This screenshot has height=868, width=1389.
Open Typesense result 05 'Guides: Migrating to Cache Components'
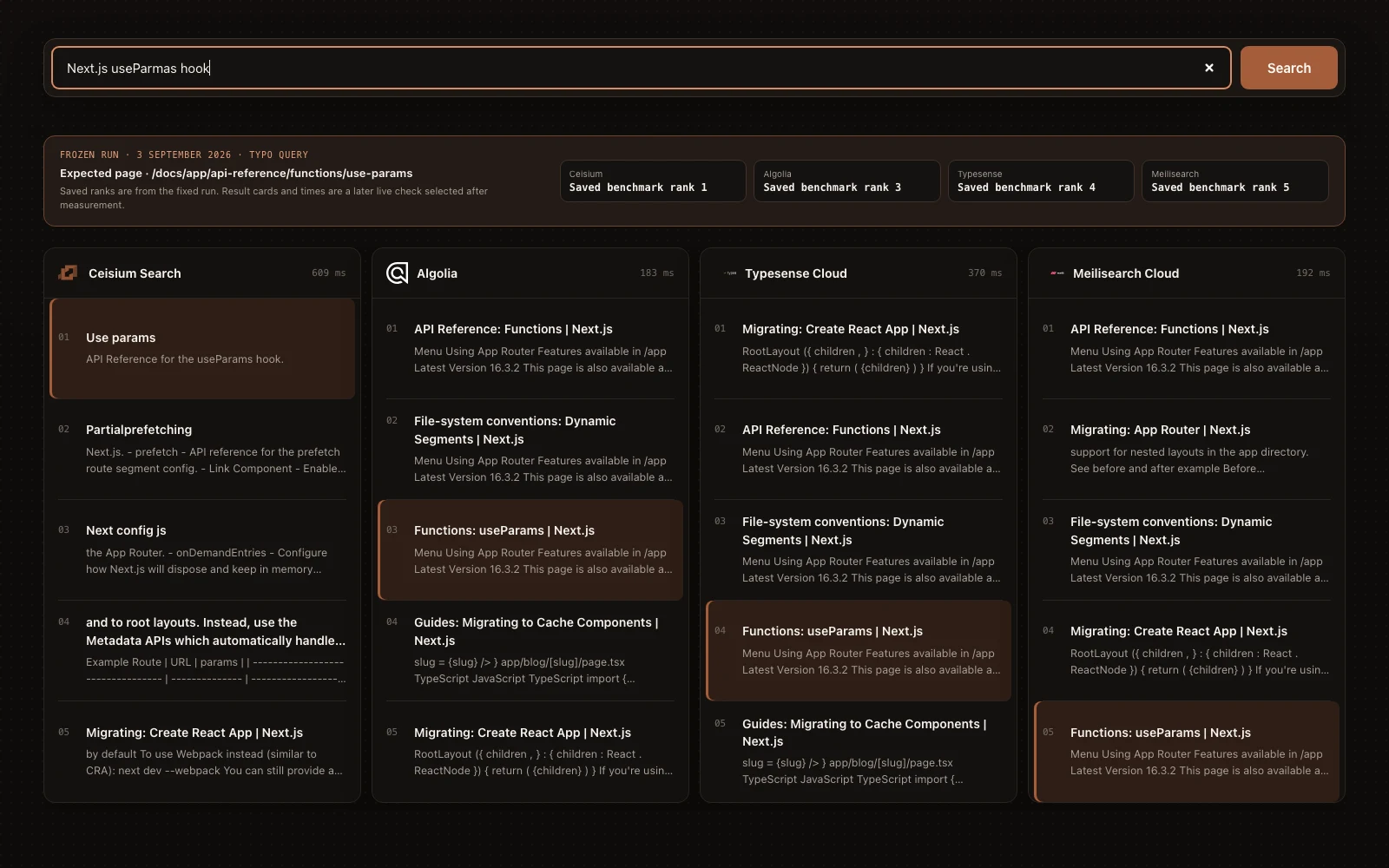859,751
